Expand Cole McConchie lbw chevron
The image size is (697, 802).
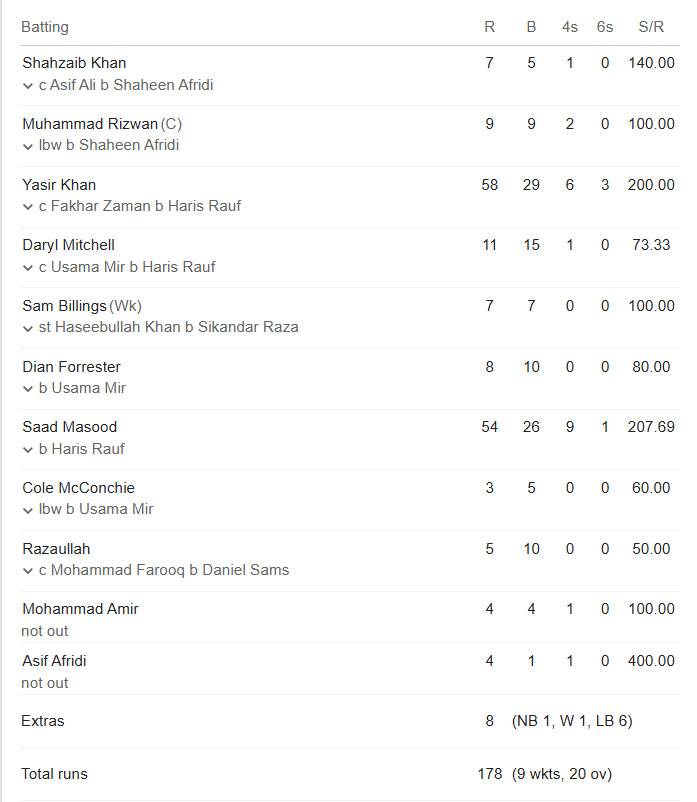pyautogui.click(x=28, y=510)
